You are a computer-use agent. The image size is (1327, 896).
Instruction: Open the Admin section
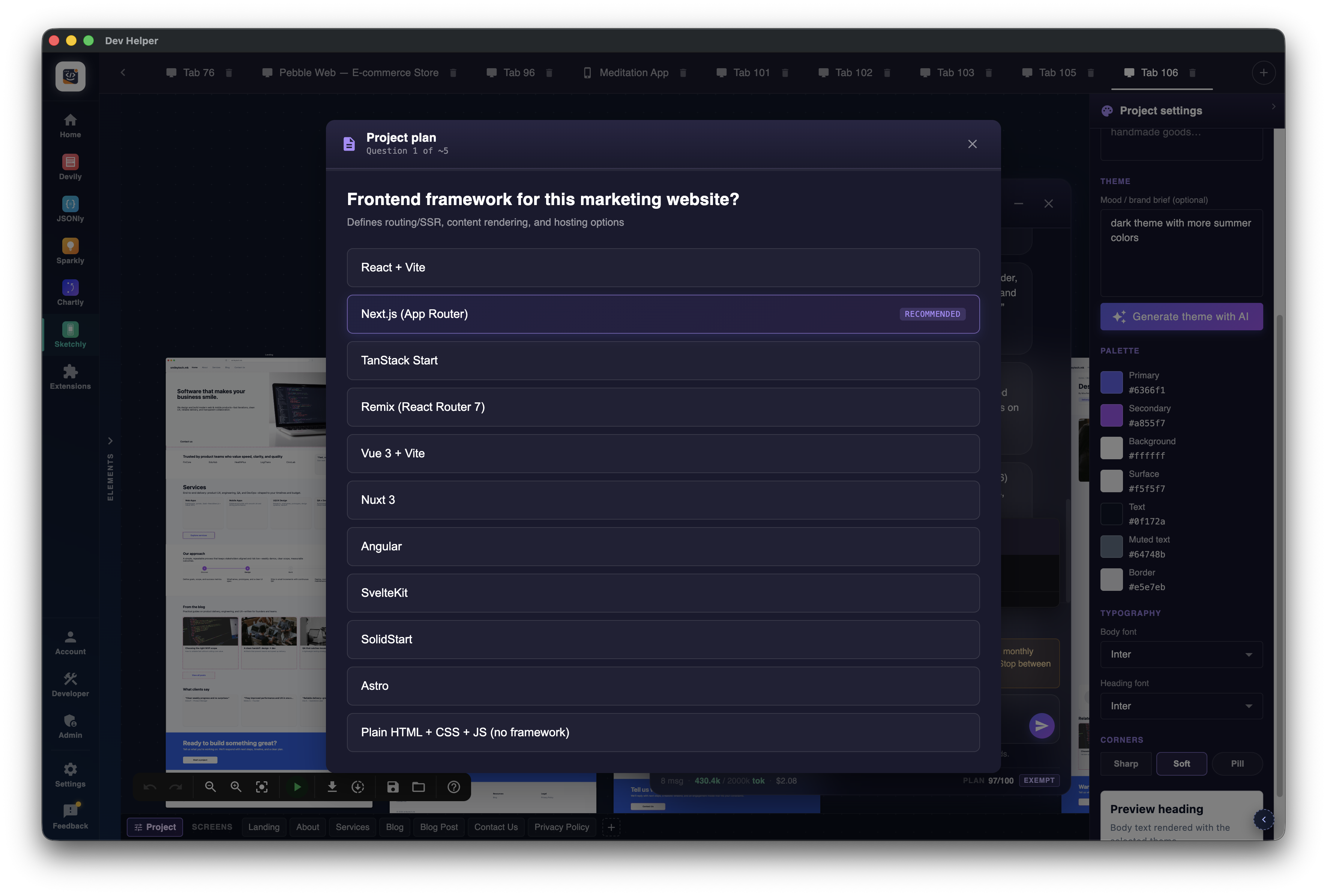pyautogui.click(x=70, y=727)
